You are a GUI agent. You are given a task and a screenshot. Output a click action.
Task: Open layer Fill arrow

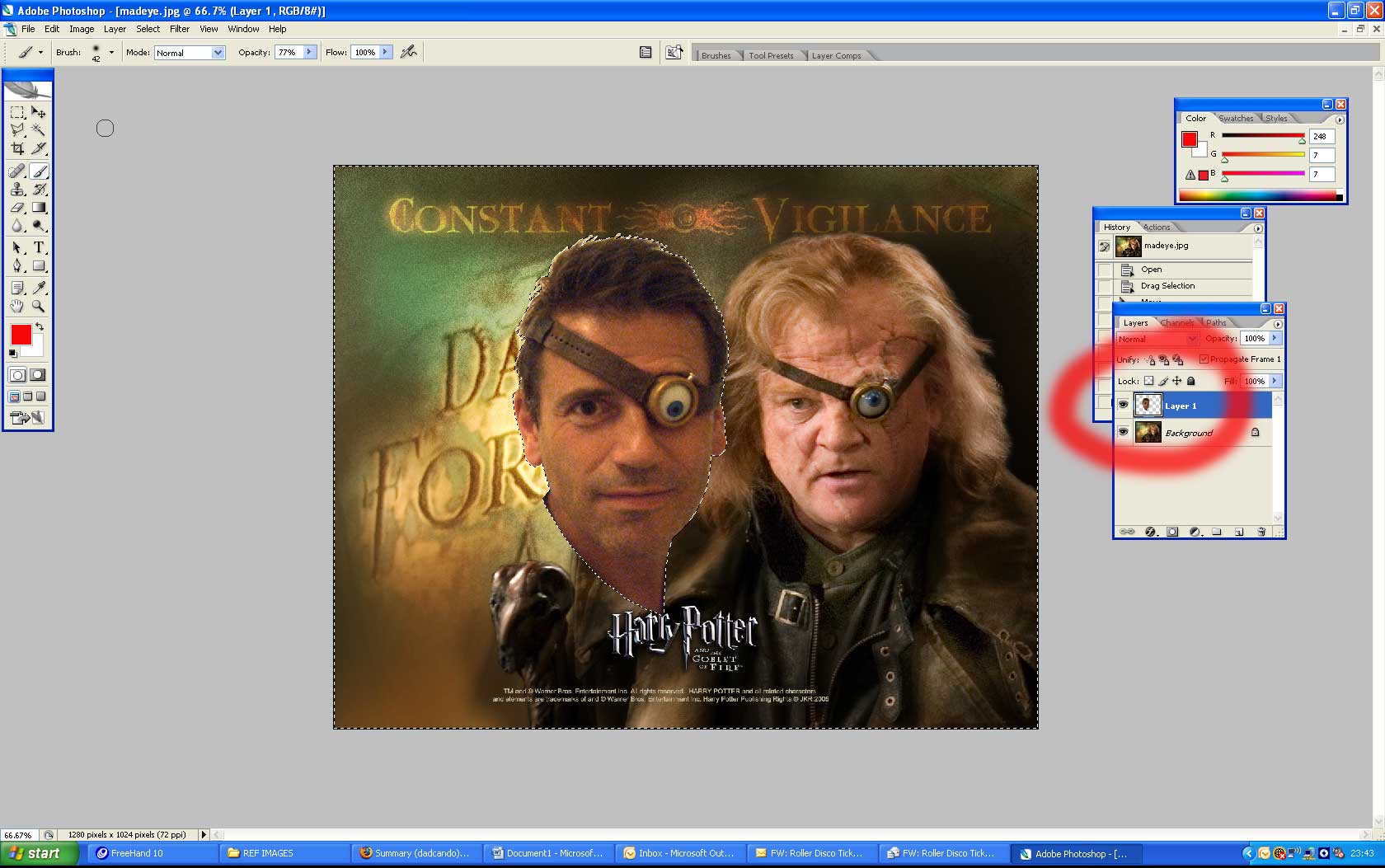(1275, 381)
